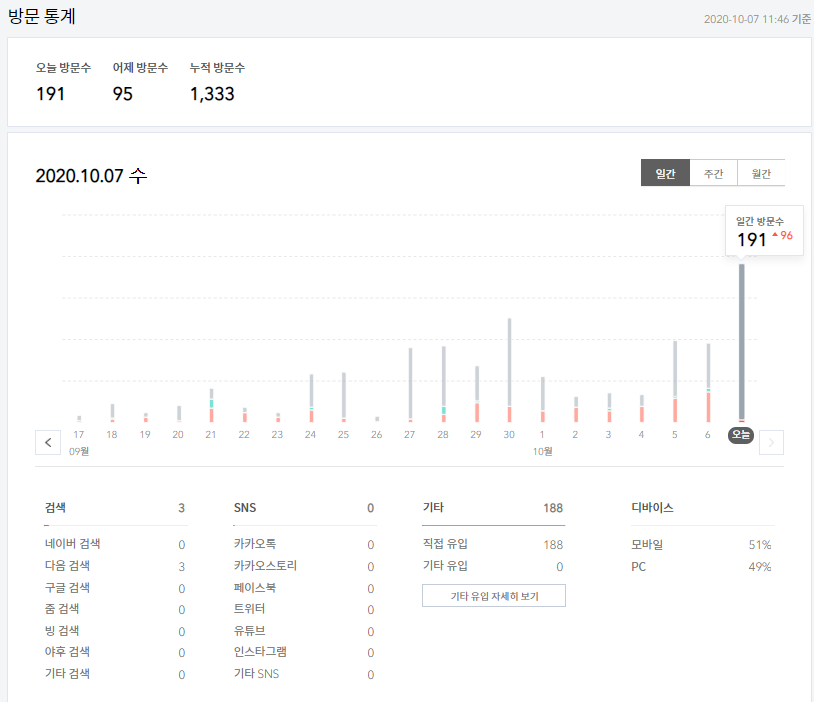
Task: Open 기타 유입 자세히 보기 button
Action: point(494,596)
